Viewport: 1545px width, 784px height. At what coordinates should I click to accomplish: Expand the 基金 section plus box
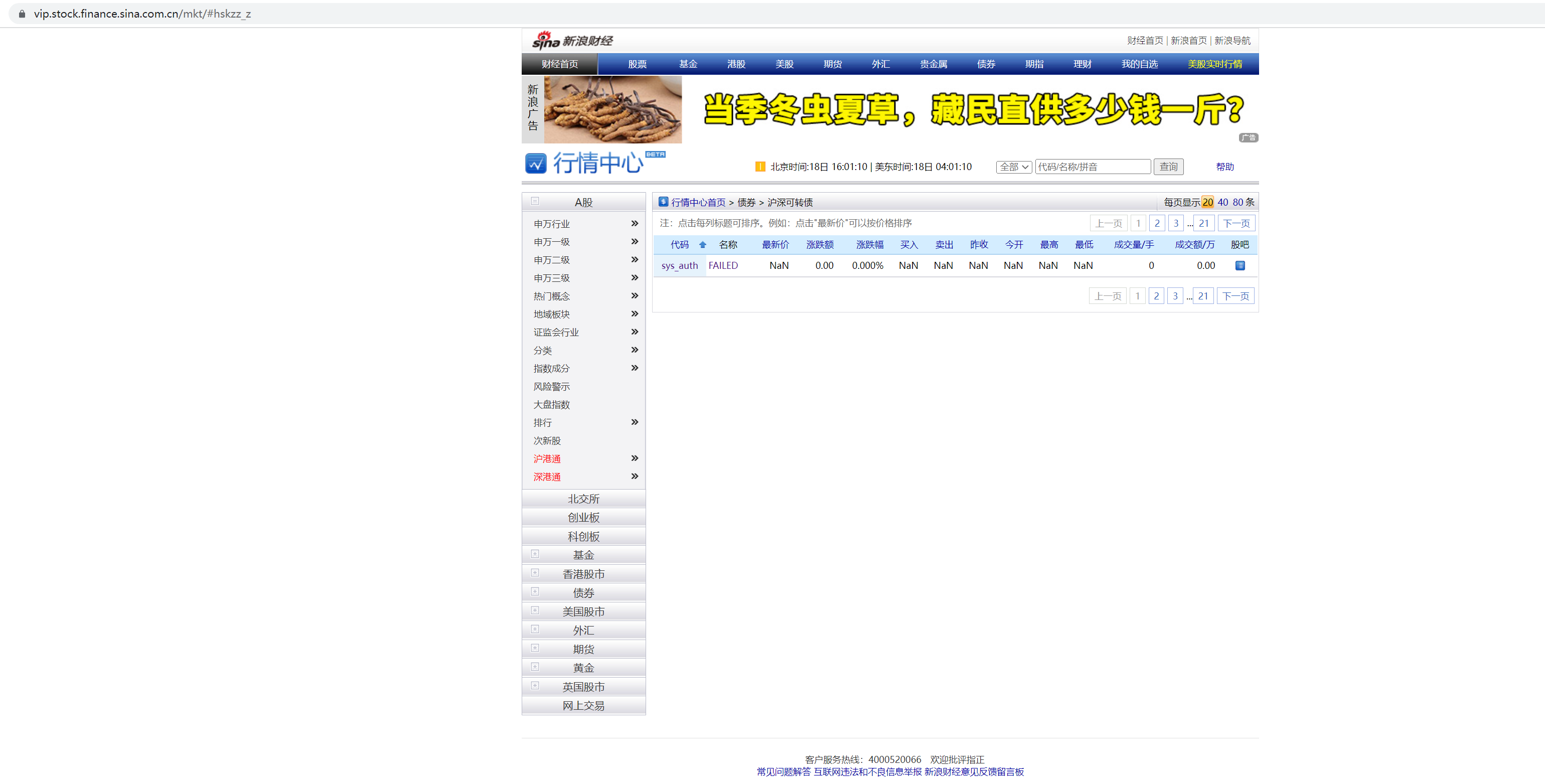535,554
